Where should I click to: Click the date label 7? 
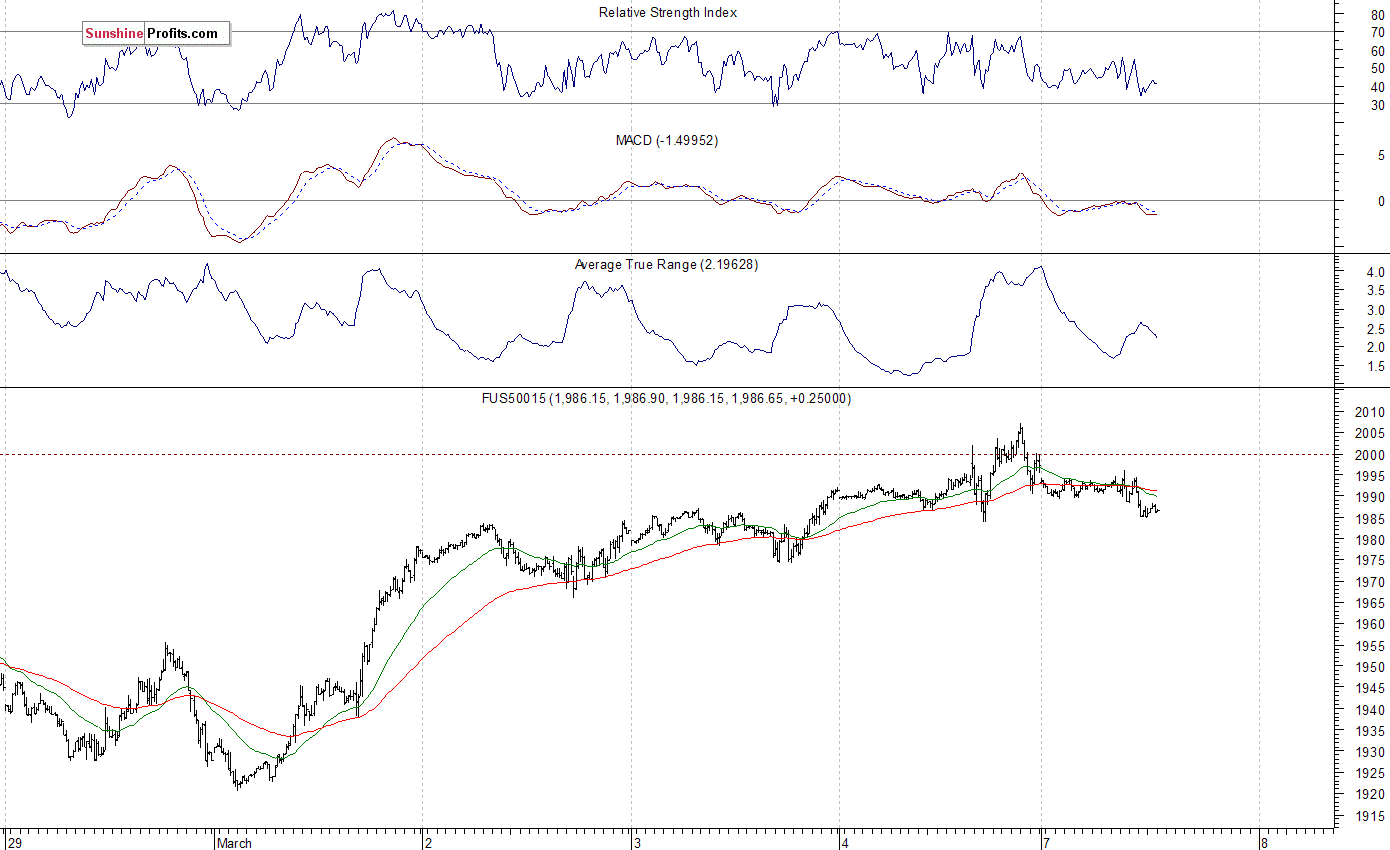point(1046,843)
